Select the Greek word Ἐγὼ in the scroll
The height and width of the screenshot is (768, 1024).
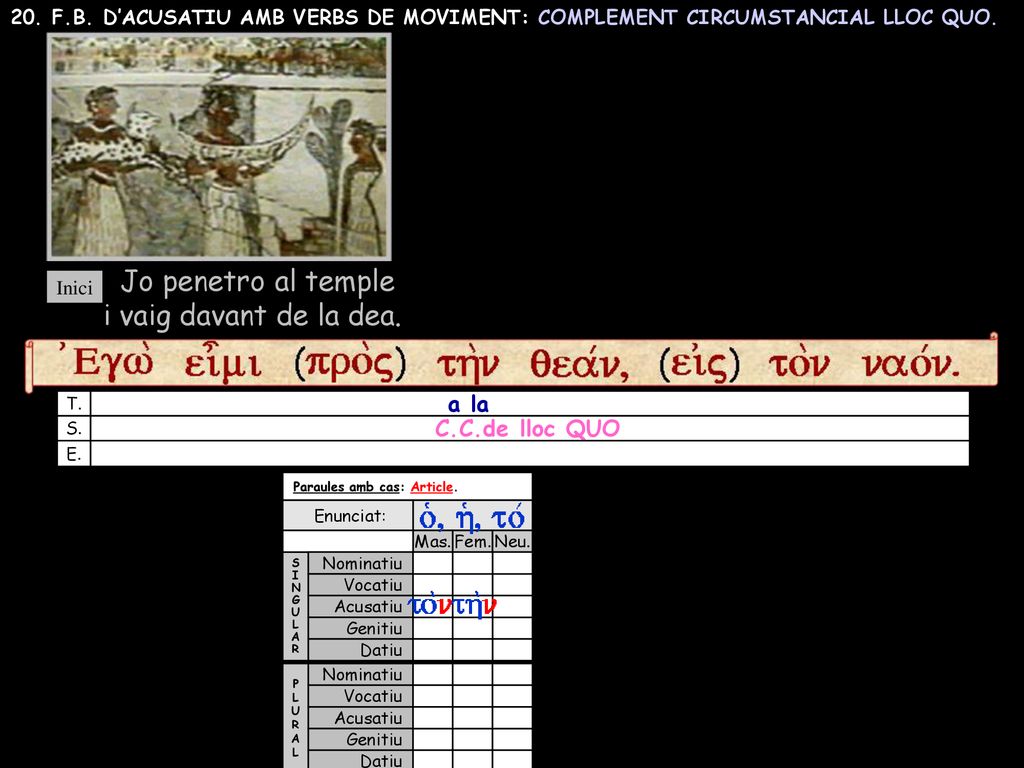106,361
